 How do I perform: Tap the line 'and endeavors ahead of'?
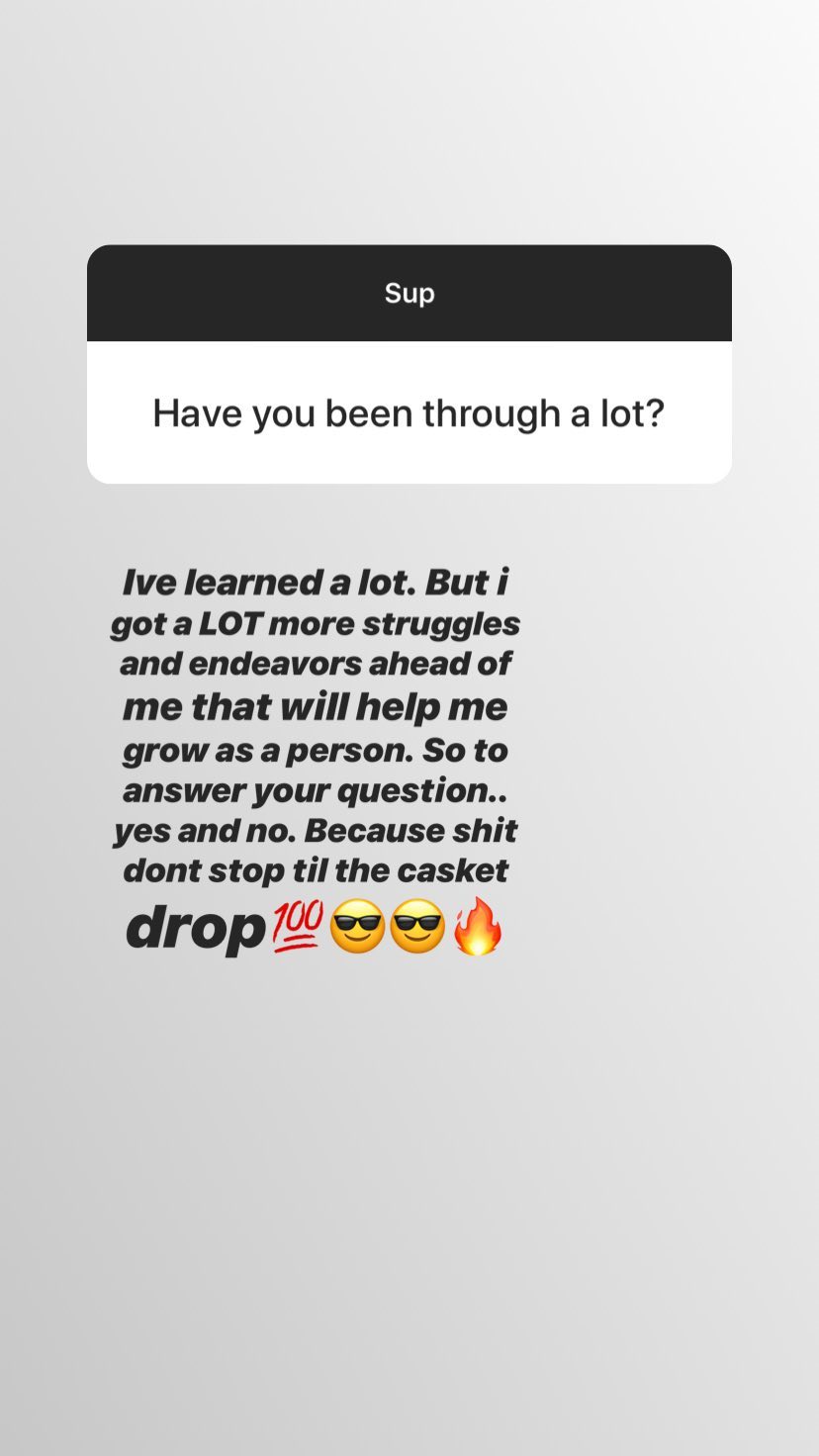pos(315,664)
